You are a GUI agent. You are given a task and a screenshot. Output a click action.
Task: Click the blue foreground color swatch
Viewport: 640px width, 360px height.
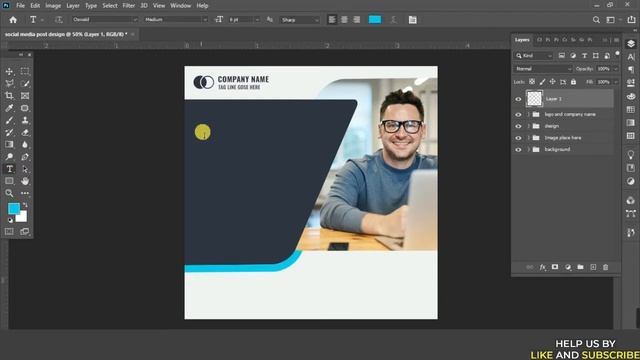click(x=13, y=209)
